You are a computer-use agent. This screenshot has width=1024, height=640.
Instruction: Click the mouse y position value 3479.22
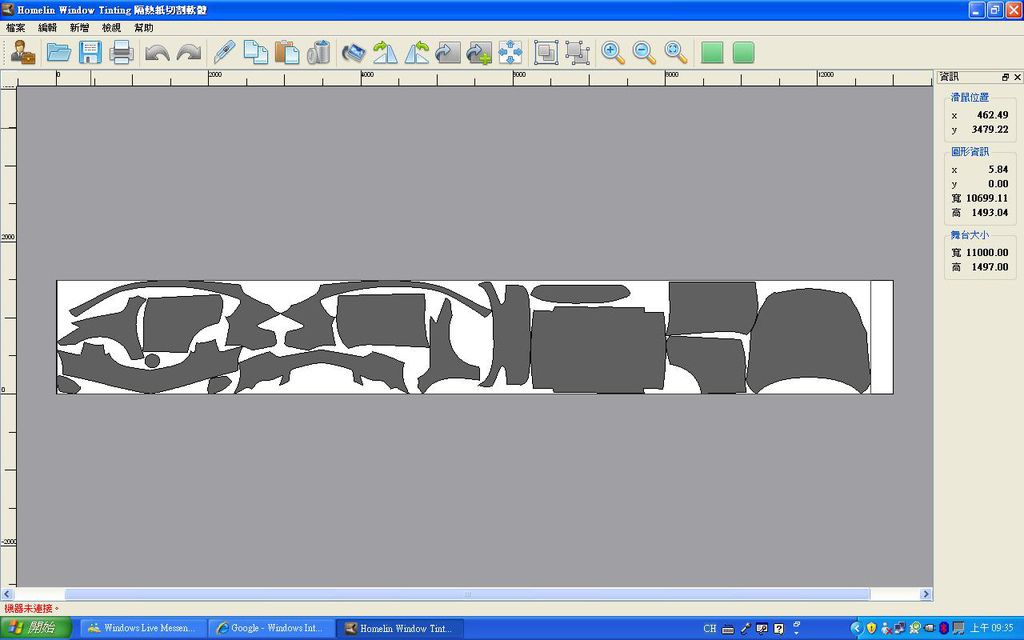989,129
